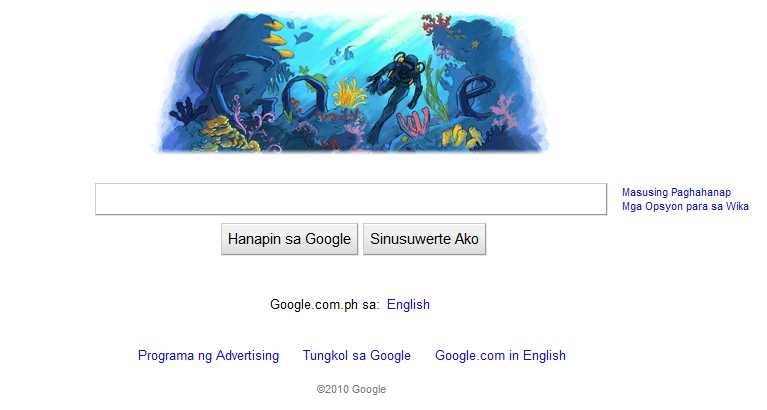Click the yellow fish school in the doodle

[x=279, y=40]
